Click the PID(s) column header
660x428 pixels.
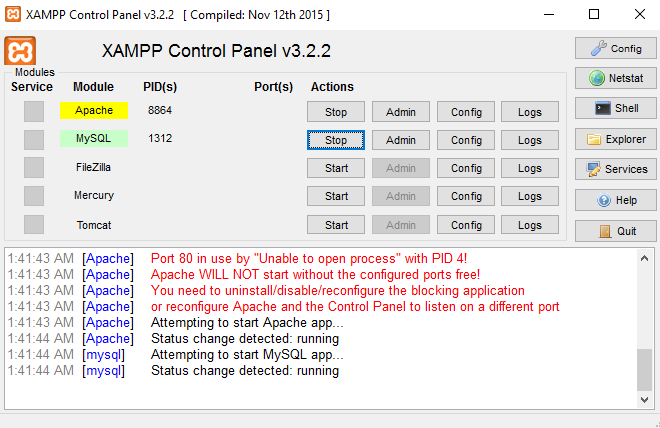(x=160, y=87)
